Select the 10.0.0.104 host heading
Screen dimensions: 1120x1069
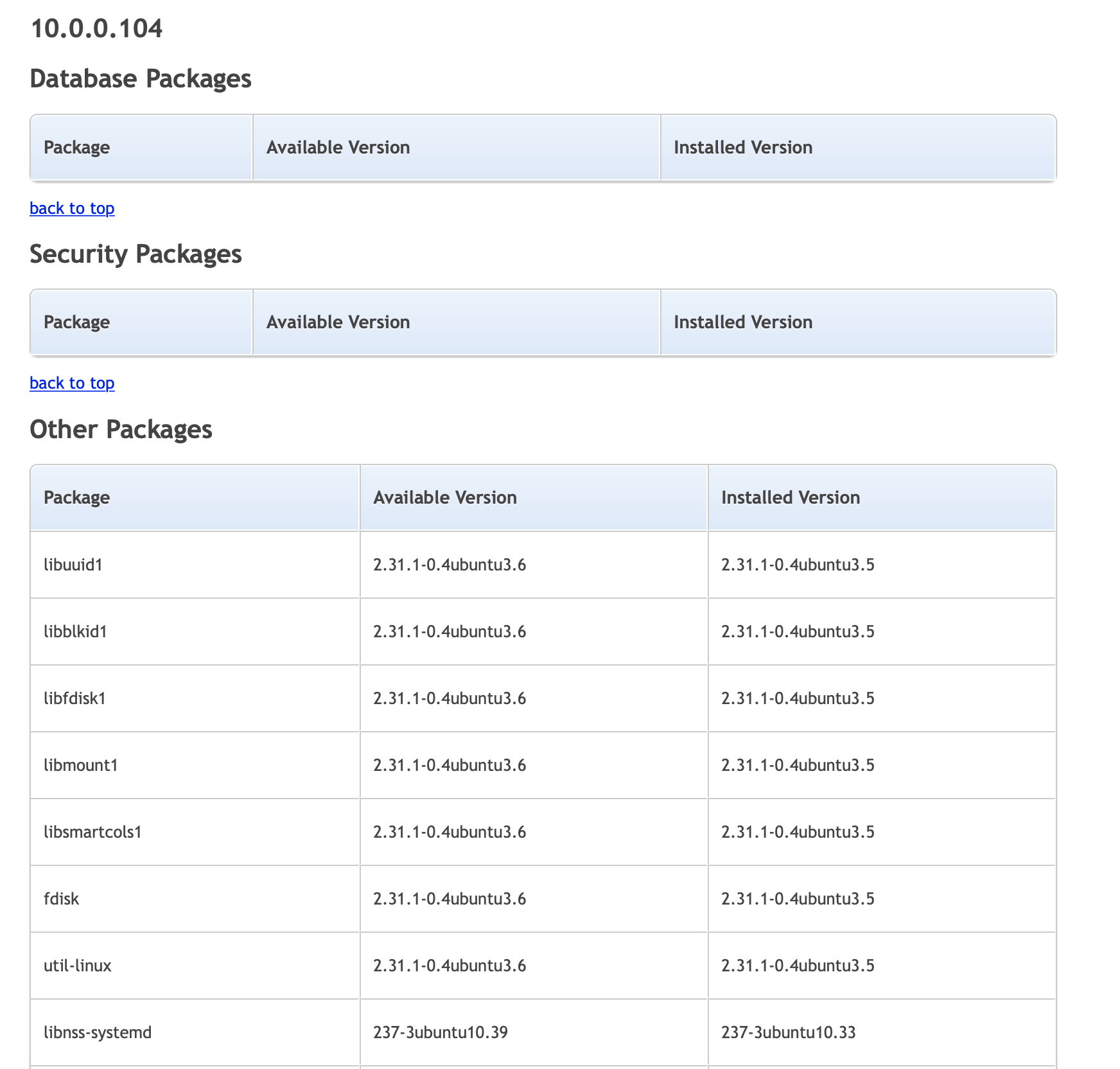tap(96, 28)
